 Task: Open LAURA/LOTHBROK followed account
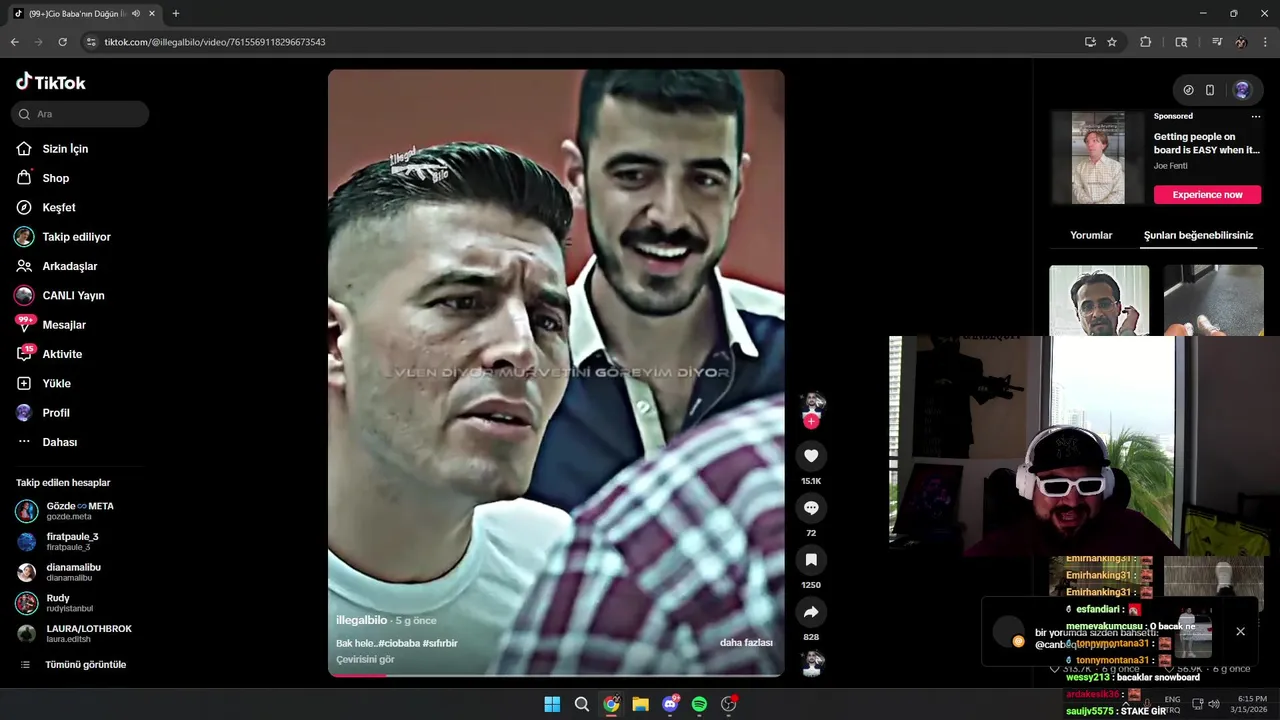tap(74, 634)
